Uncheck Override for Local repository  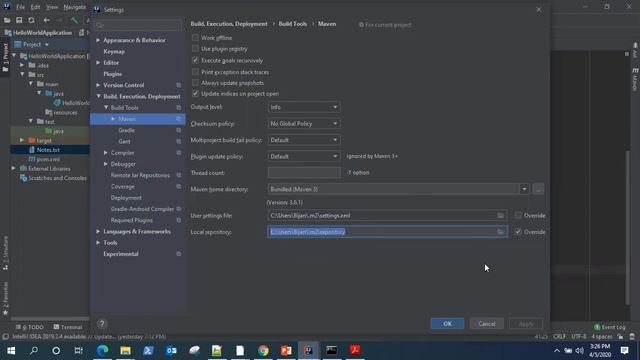518,231
